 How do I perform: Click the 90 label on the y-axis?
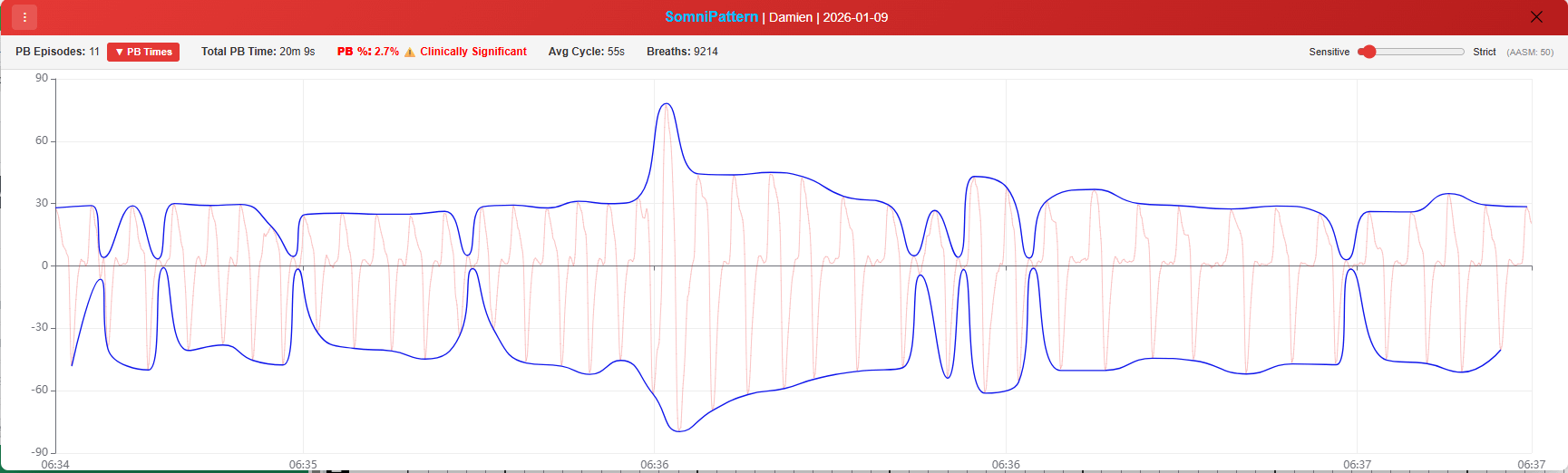pyautogui.click(x=42, y=79)
